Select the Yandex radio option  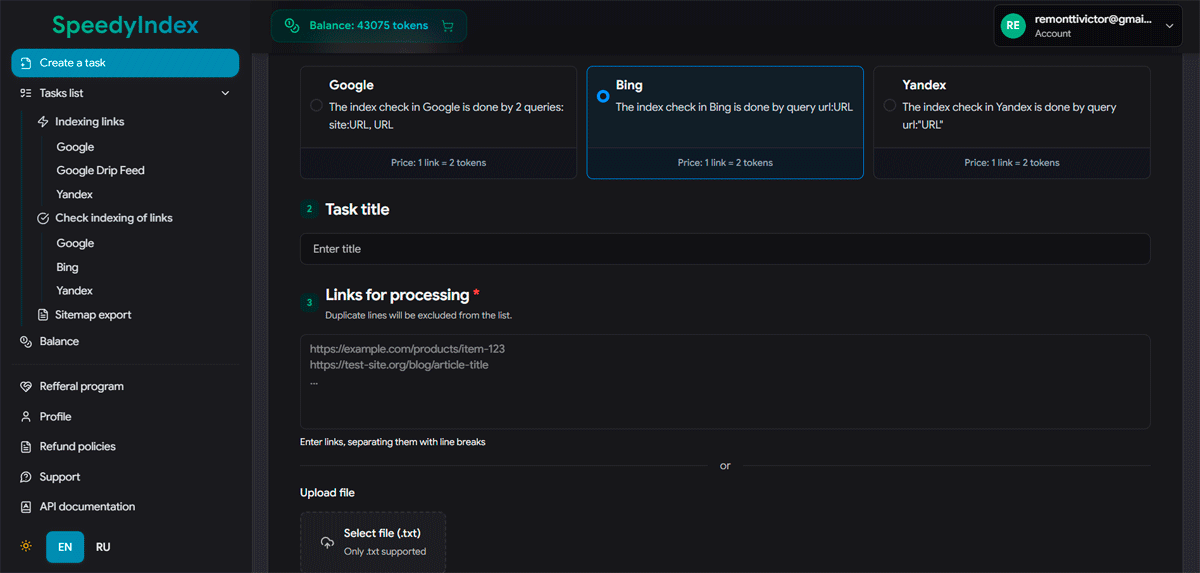tap(890, 105)
